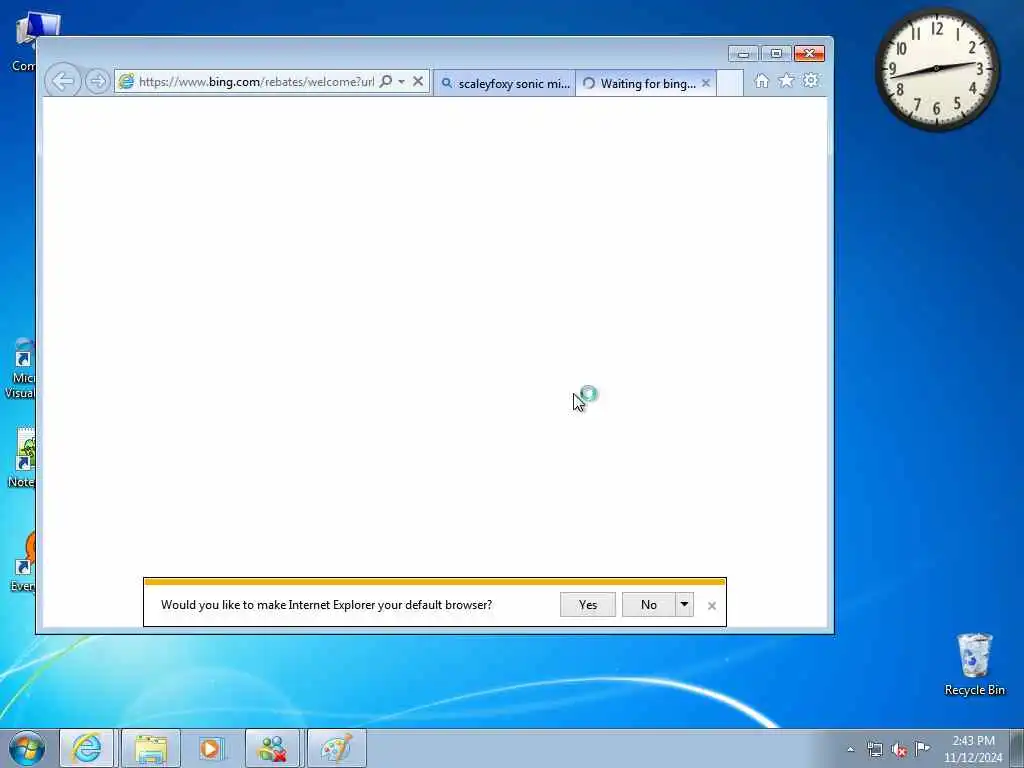The image size is (1024, 768).
Task: Click Internet Explorer taskbar icon
Action: (x=87, y=748)
